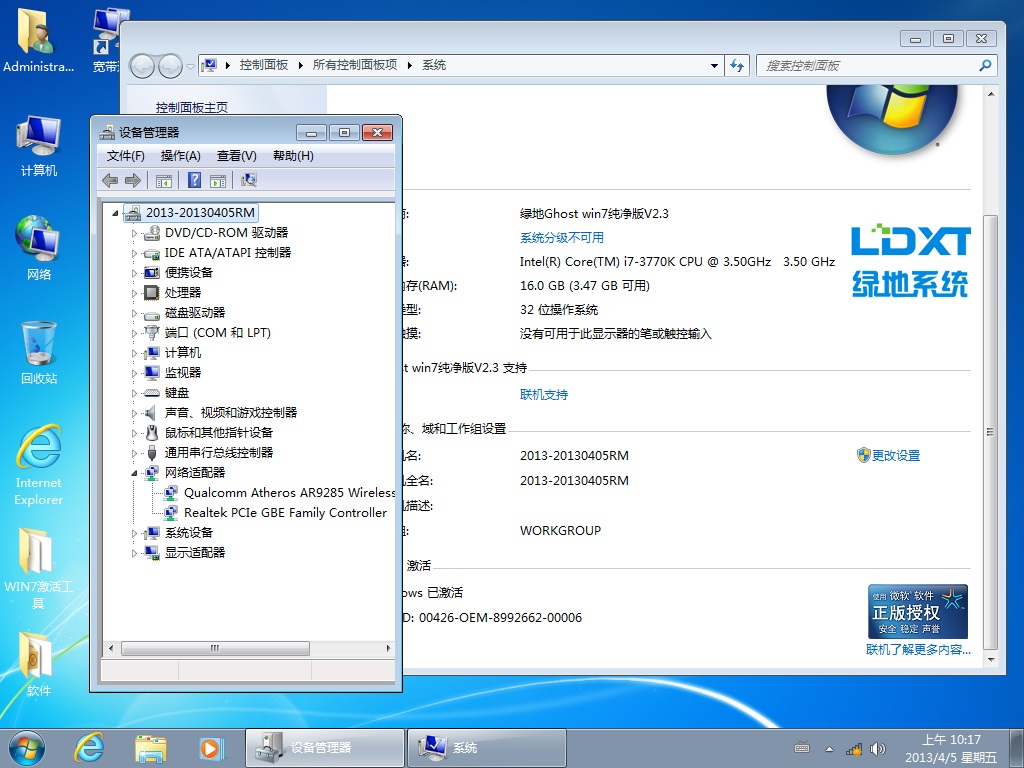The image size is (1024, 768).
Task: Scan for hardware changes via toolbar icon
Action: click(249, 180)
